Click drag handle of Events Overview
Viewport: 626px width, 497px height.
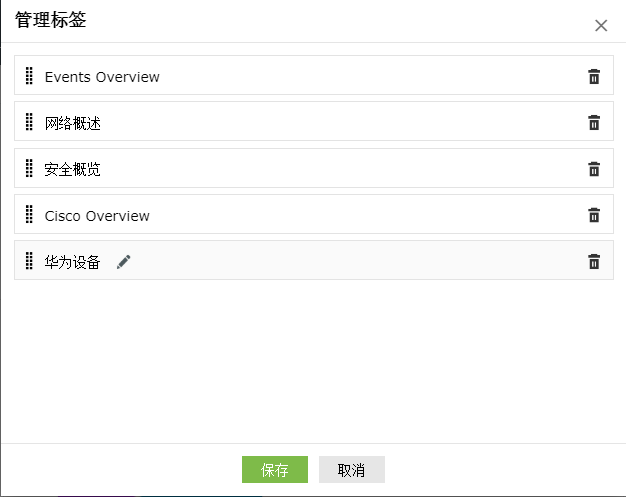[29, 77]
